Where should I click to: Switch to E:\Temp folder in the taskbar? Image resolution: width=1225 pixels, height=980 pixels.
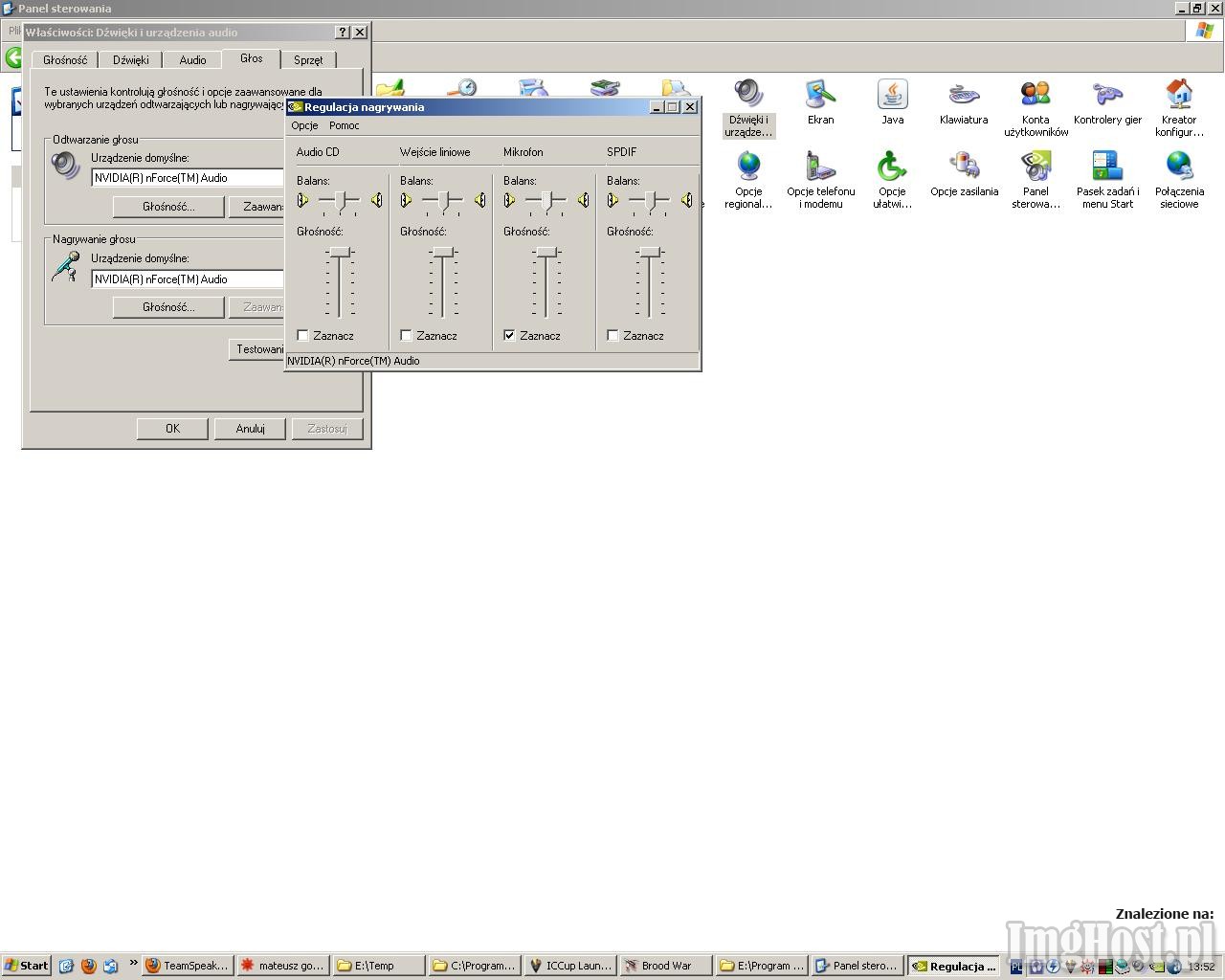click(379, 966)
